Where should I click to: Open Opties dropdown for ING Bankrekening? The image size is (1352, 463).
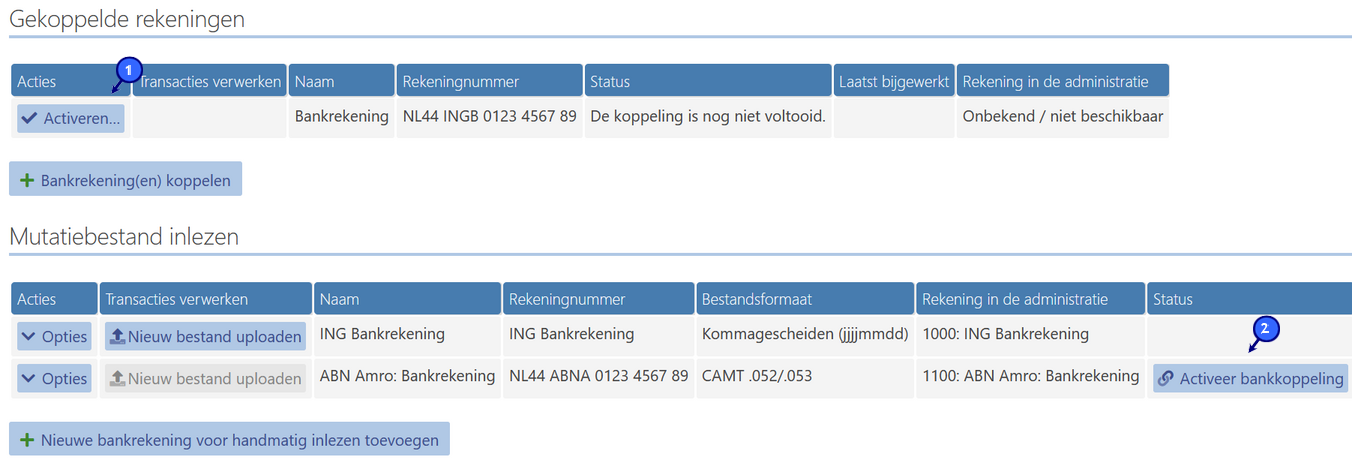54,337
